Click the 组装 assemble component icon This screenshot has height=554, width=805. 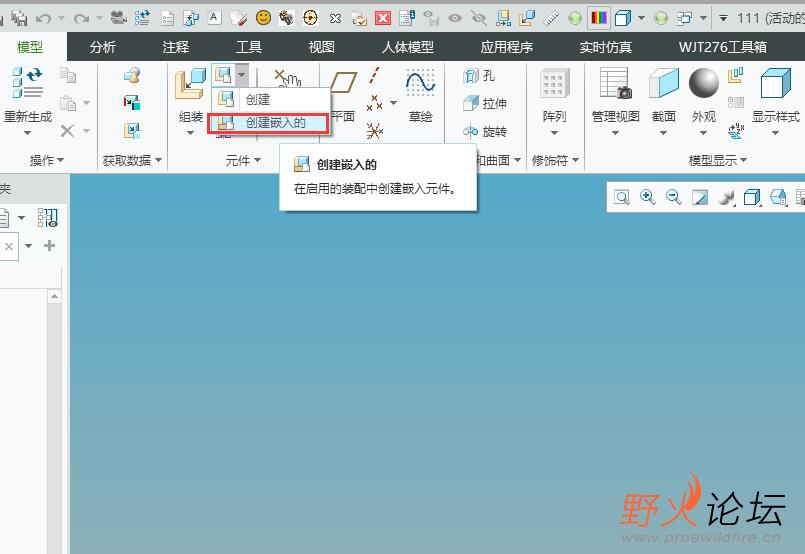pyautogui.click(x=190, y=84)
